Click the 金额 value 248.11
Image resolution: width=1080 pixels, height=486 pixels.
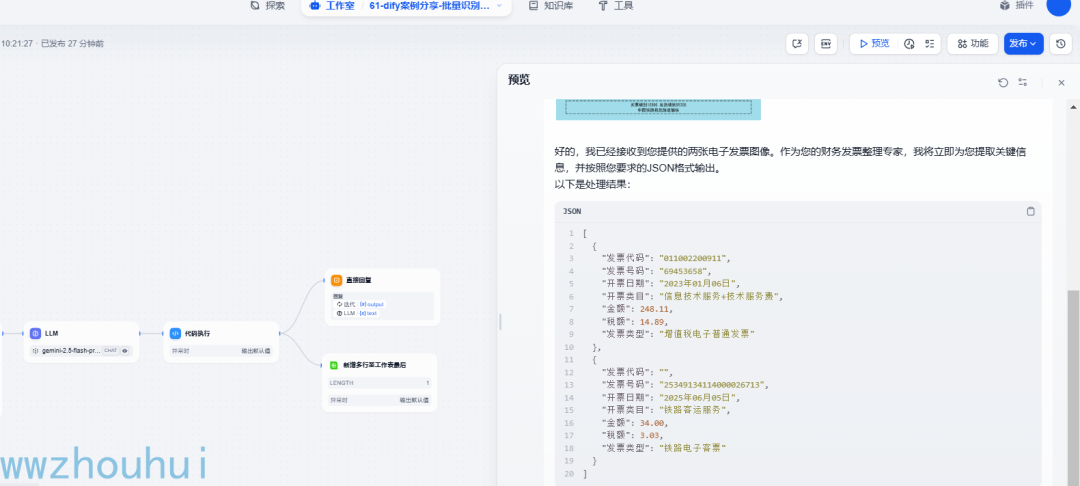(654, 309)
